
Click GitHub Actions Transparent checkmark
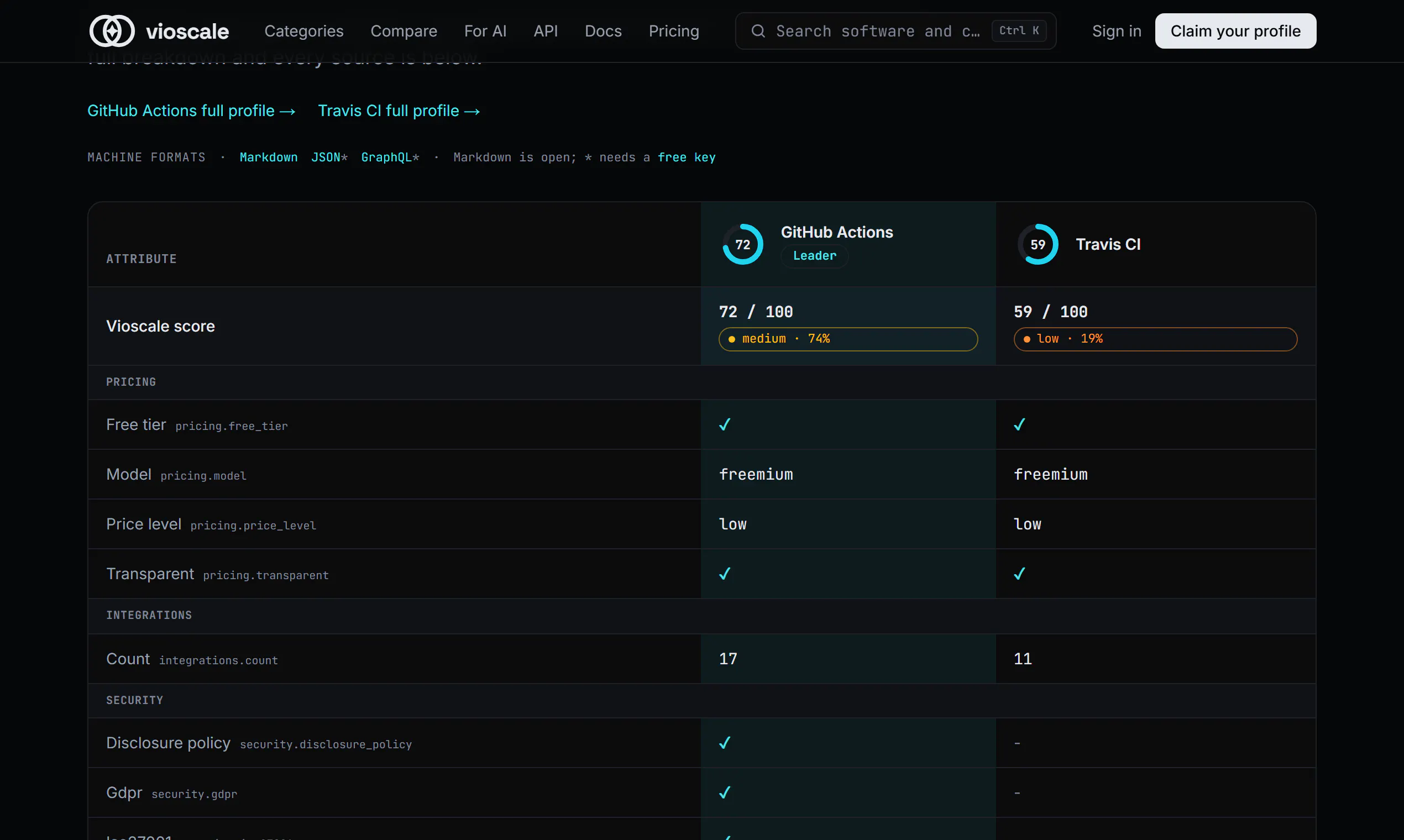tap(725, 574)
